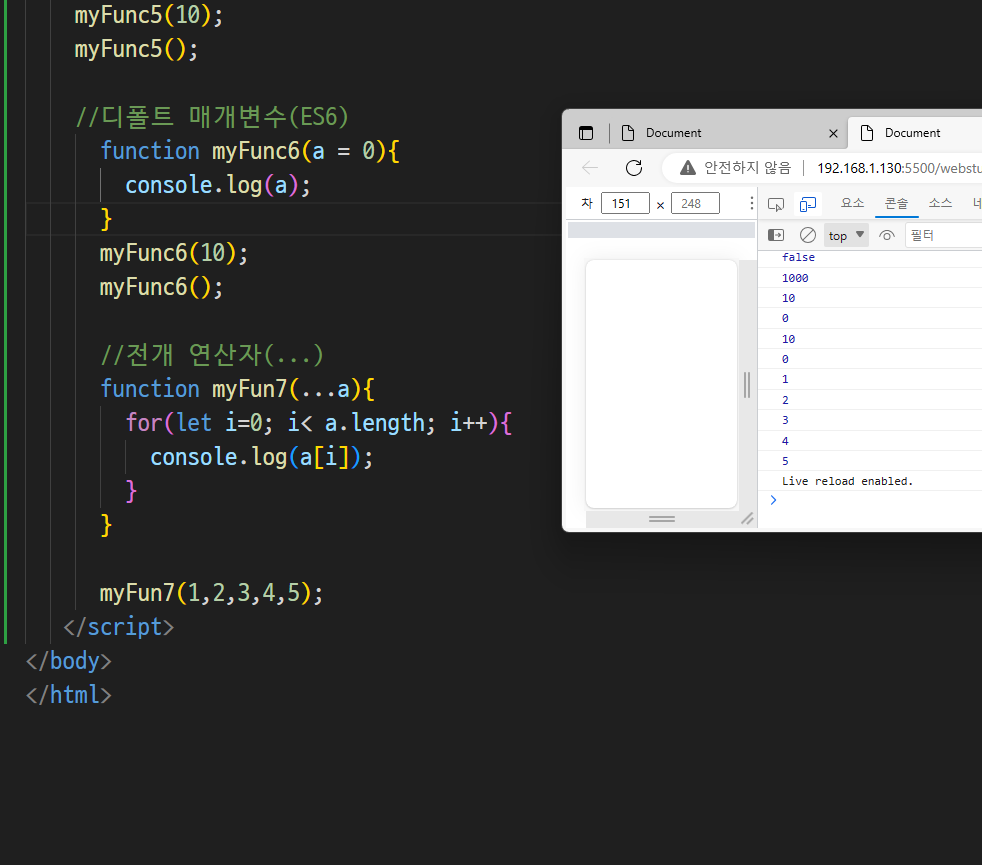
Task: Click the 'myFunc6();' call line
Action: pos(161,287)
